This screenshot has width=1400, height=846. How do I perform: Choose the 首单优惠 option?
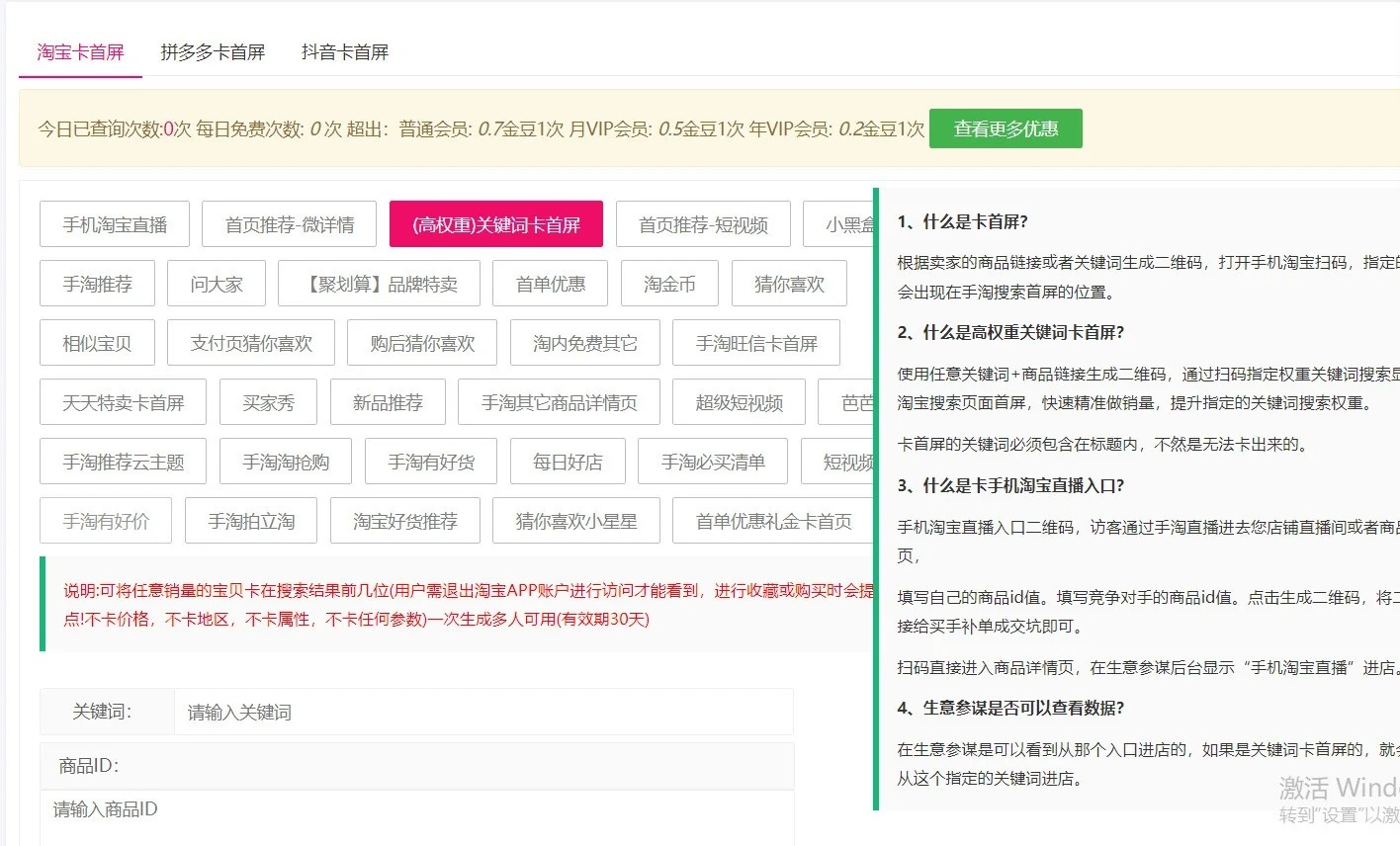pos(551,284)
